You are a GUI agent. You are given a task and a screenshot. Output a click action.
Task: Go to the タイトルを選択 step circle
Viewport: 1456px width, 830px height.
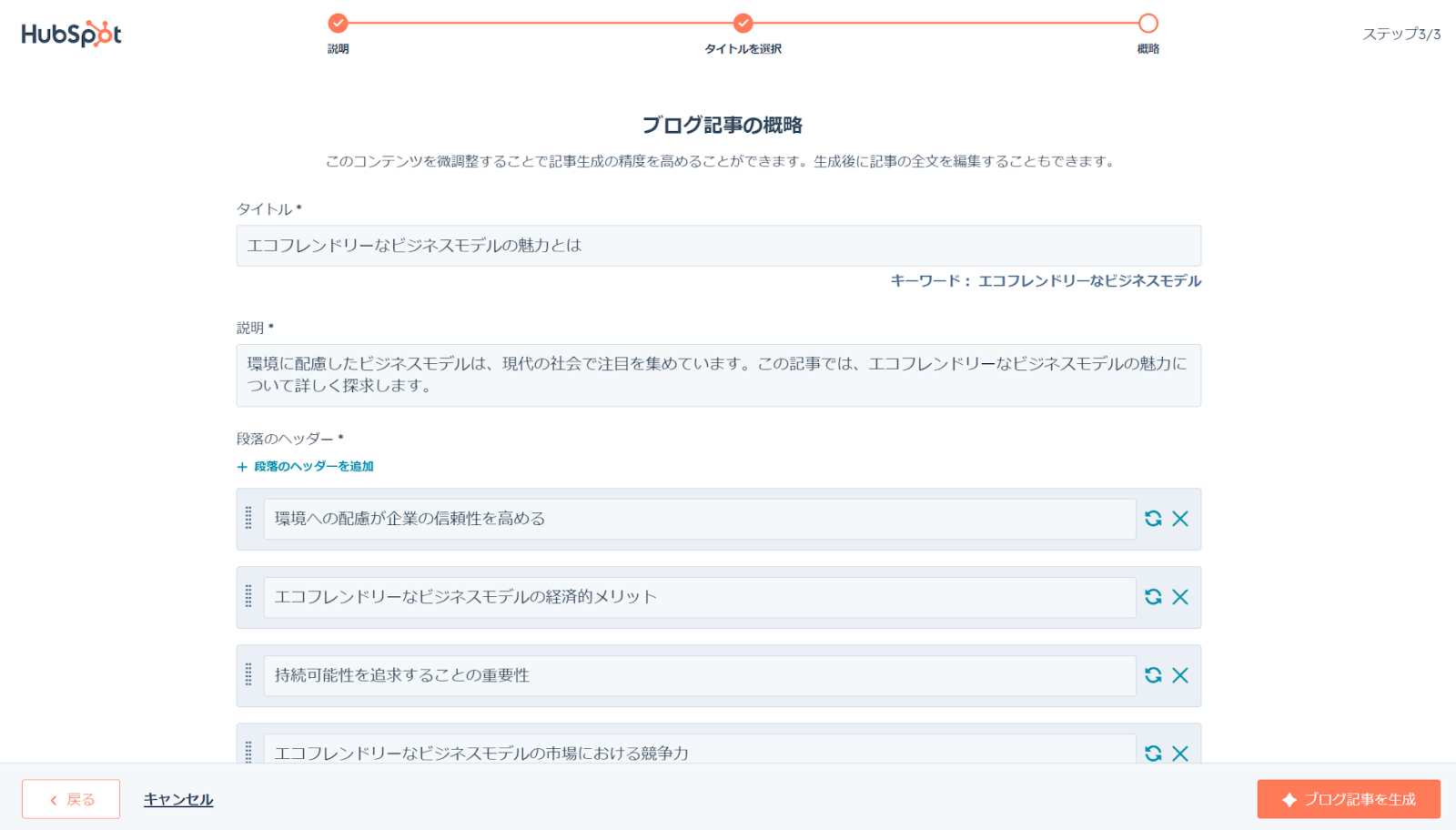(743, 23)
